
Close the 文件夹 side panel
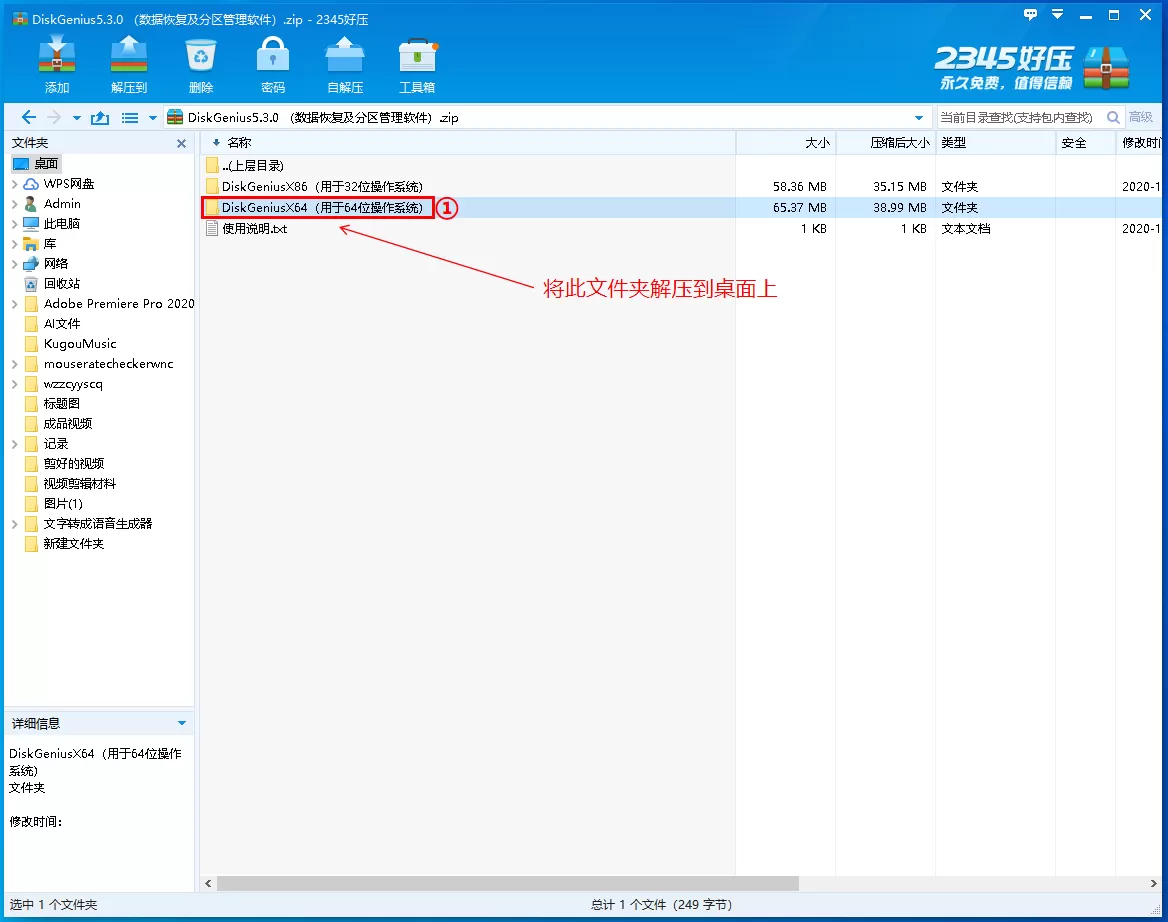181,144
